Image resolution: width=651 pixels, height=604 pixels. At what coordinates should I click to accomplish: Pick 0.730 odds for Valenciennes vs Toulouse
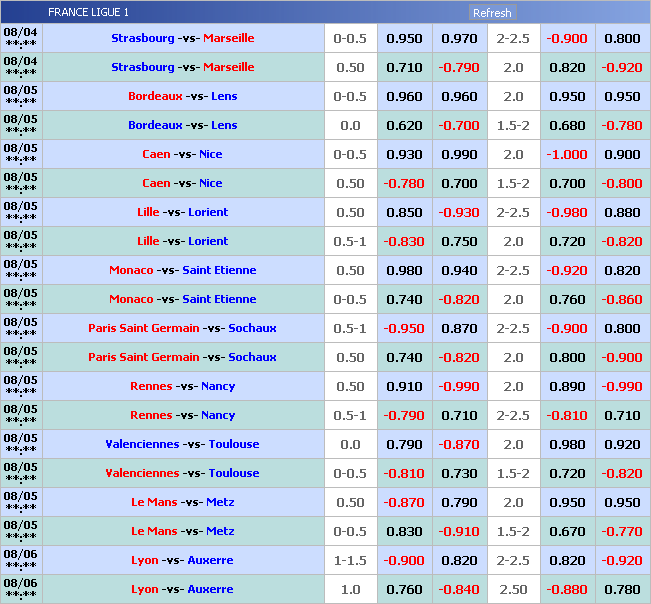[x=459, y=473]
